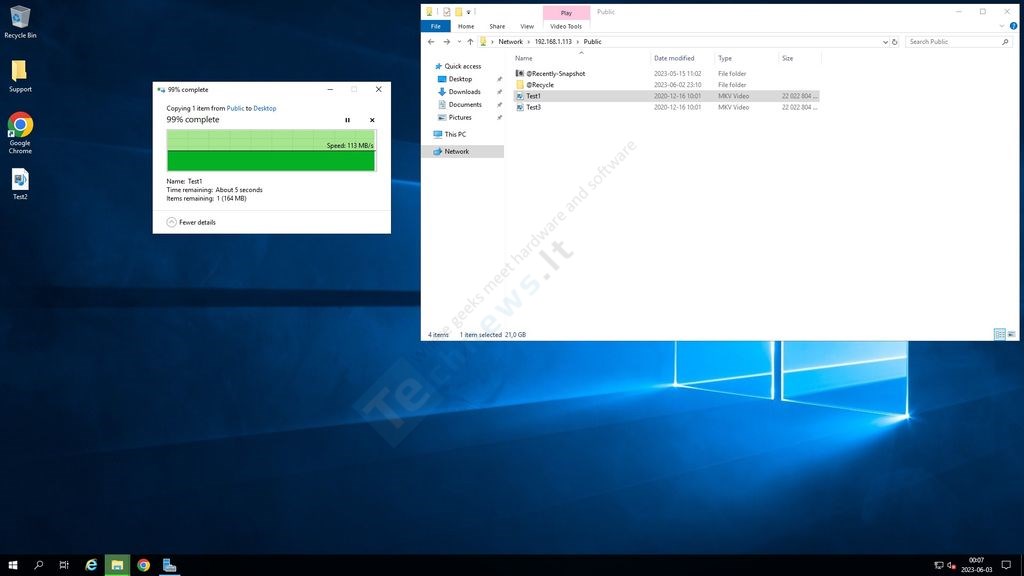The image size is (1024, 576).
Task: Click Network in the address breadcrumb
Action: (x=510, y=42)
